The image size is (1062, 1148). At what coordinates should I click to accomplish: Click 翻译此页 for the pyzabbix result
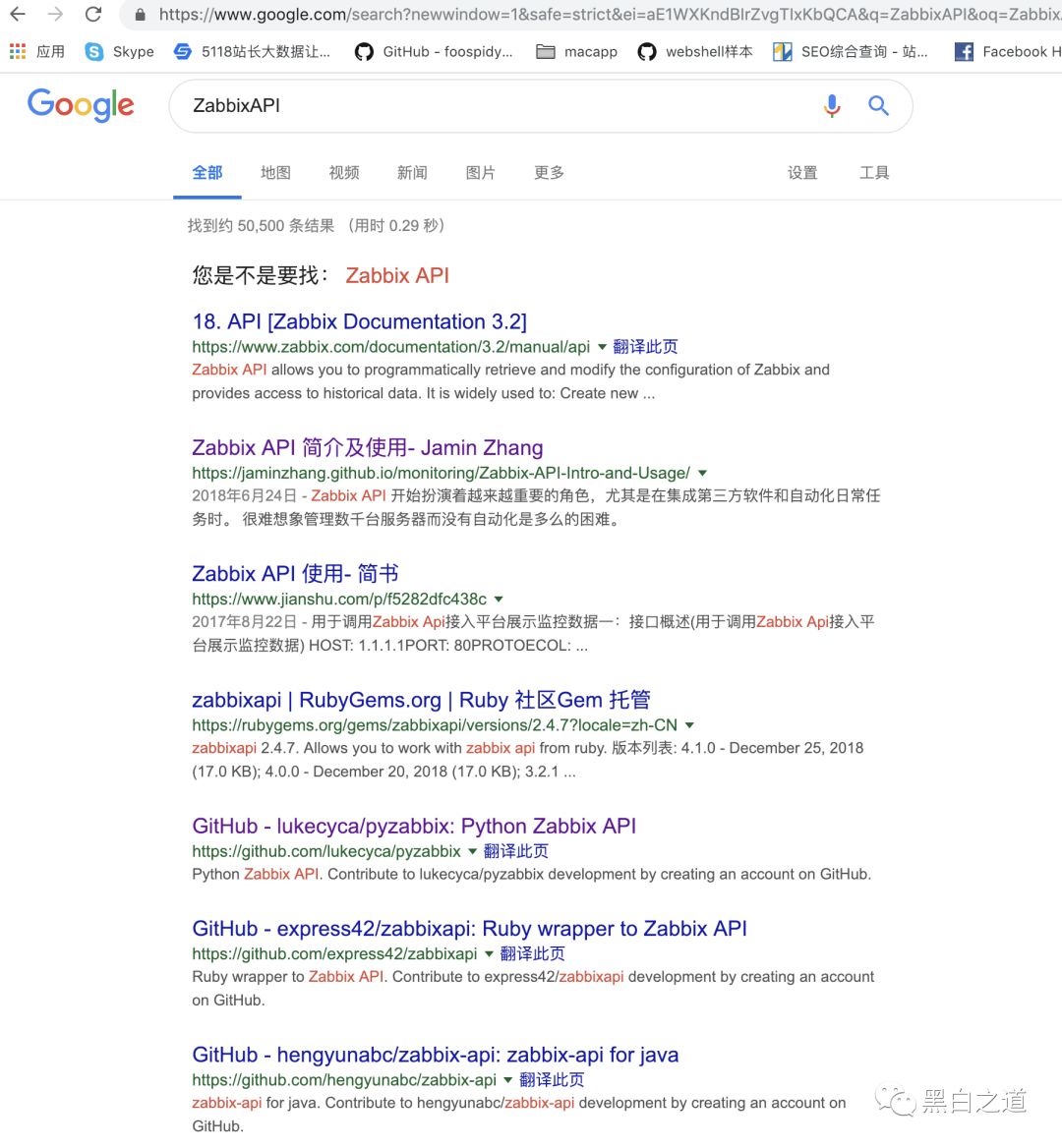[x=516, y=851]
